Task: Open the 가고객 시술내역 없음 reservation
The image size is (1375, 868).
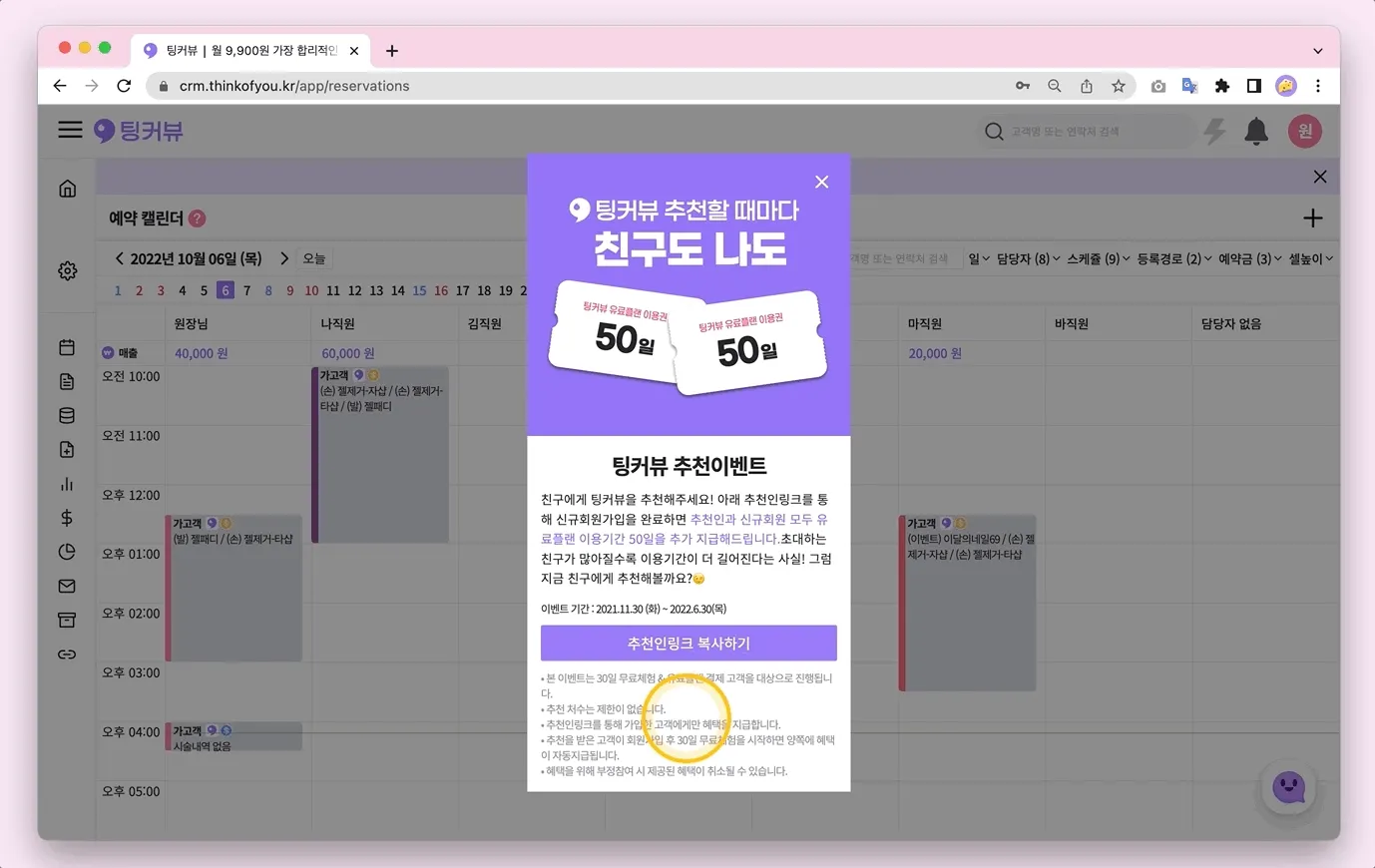Action: (234, 737)
